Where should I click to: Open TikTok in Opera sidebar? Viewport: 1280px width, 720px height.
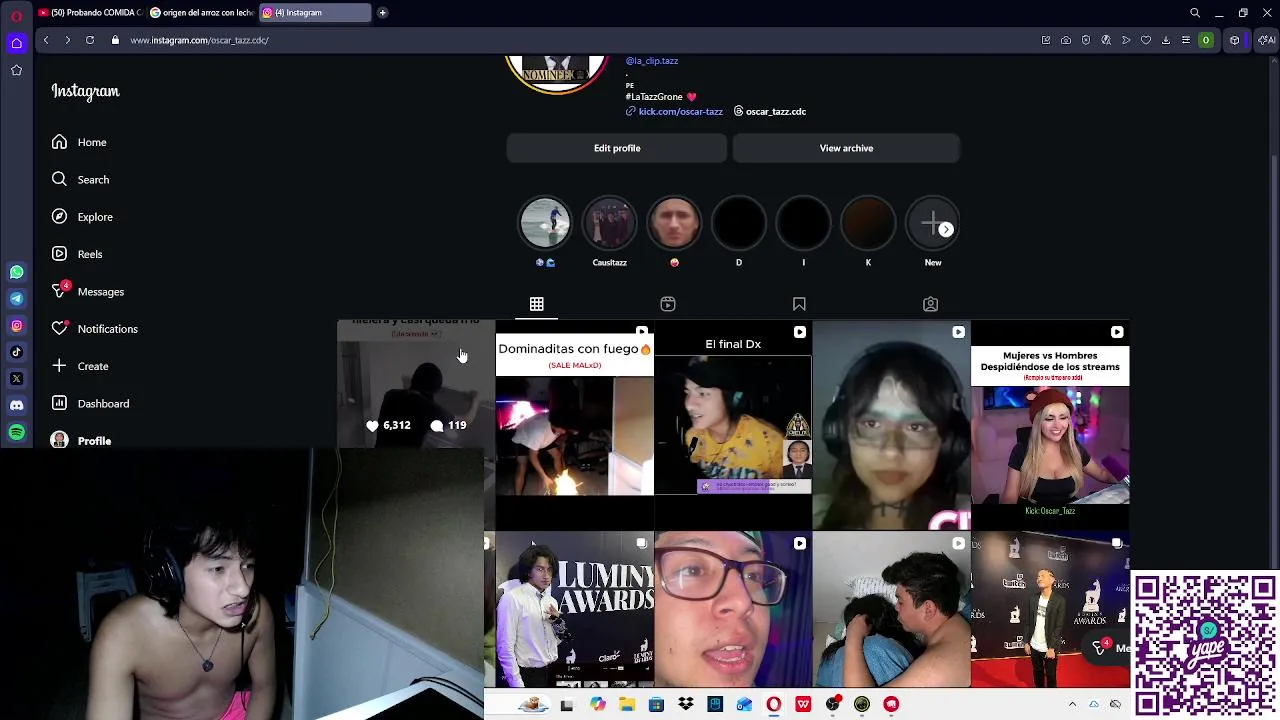click(16, 352)
